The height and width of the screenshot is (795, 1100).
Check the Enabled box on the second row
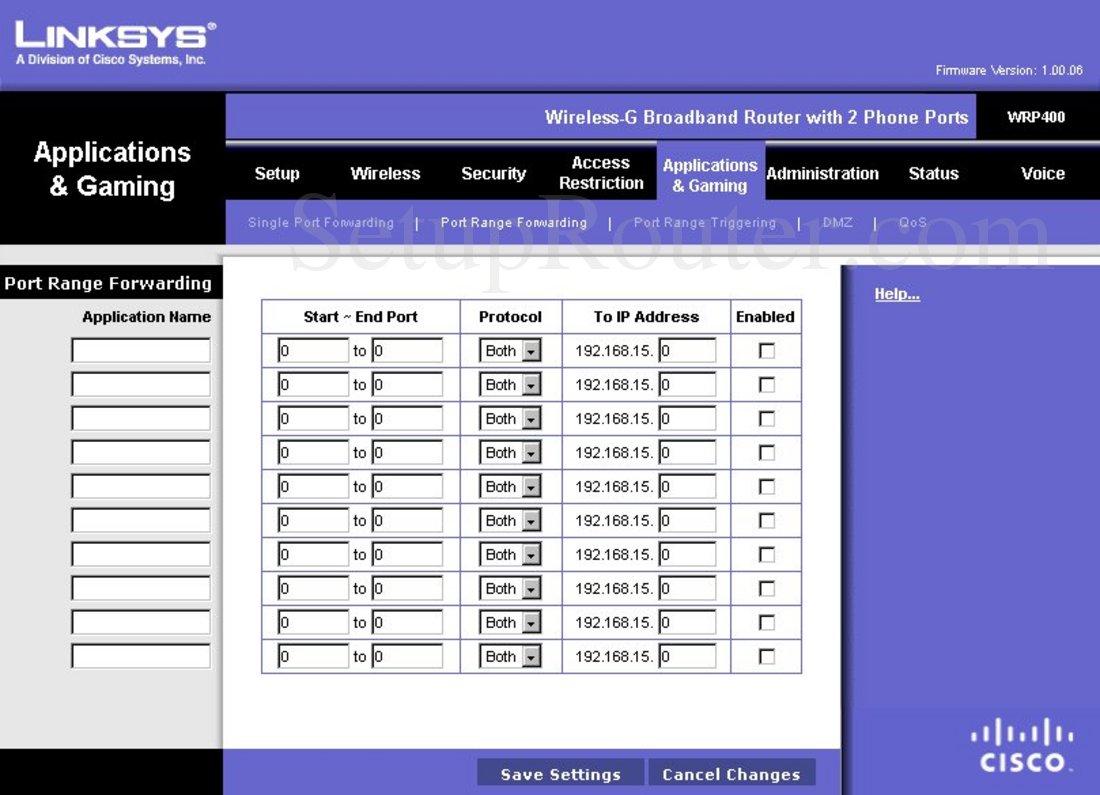765,384
